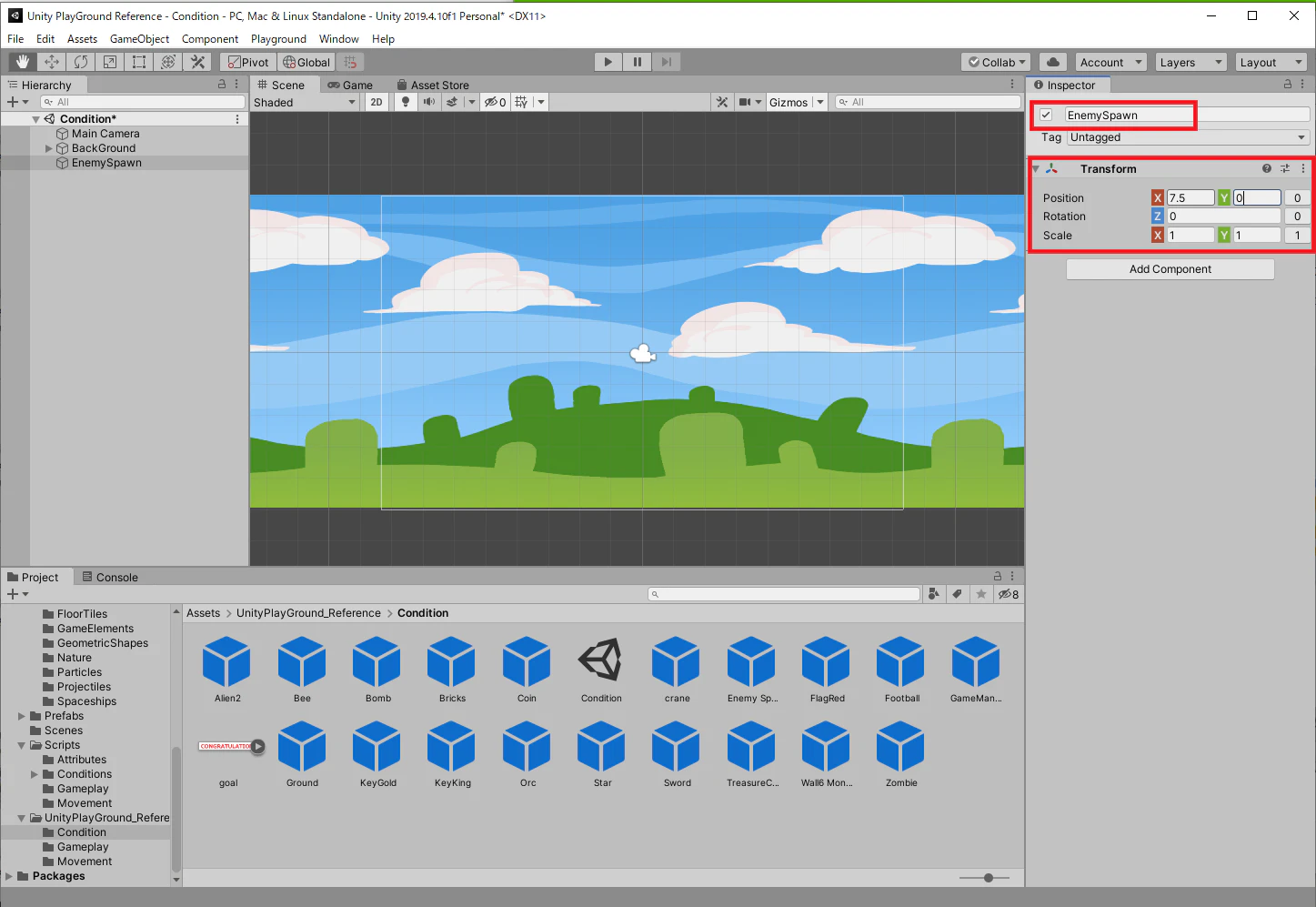Open the Gizmos dropdown

tap(797, 102)
